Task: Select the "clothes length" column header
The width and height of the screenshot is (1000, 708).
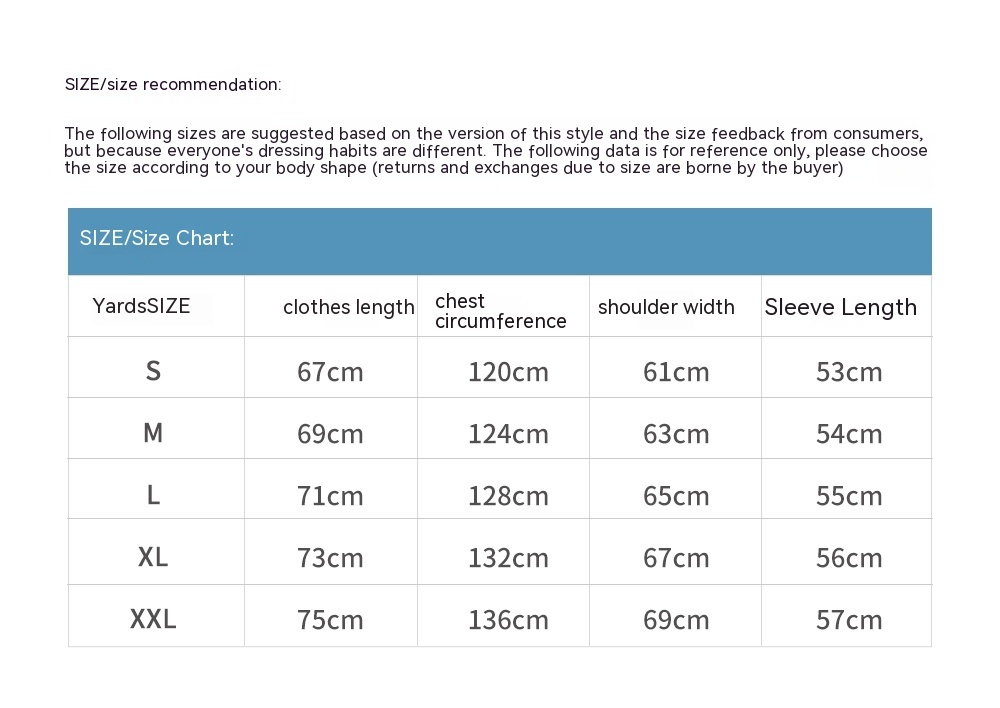Action: [x=348, y=307]
